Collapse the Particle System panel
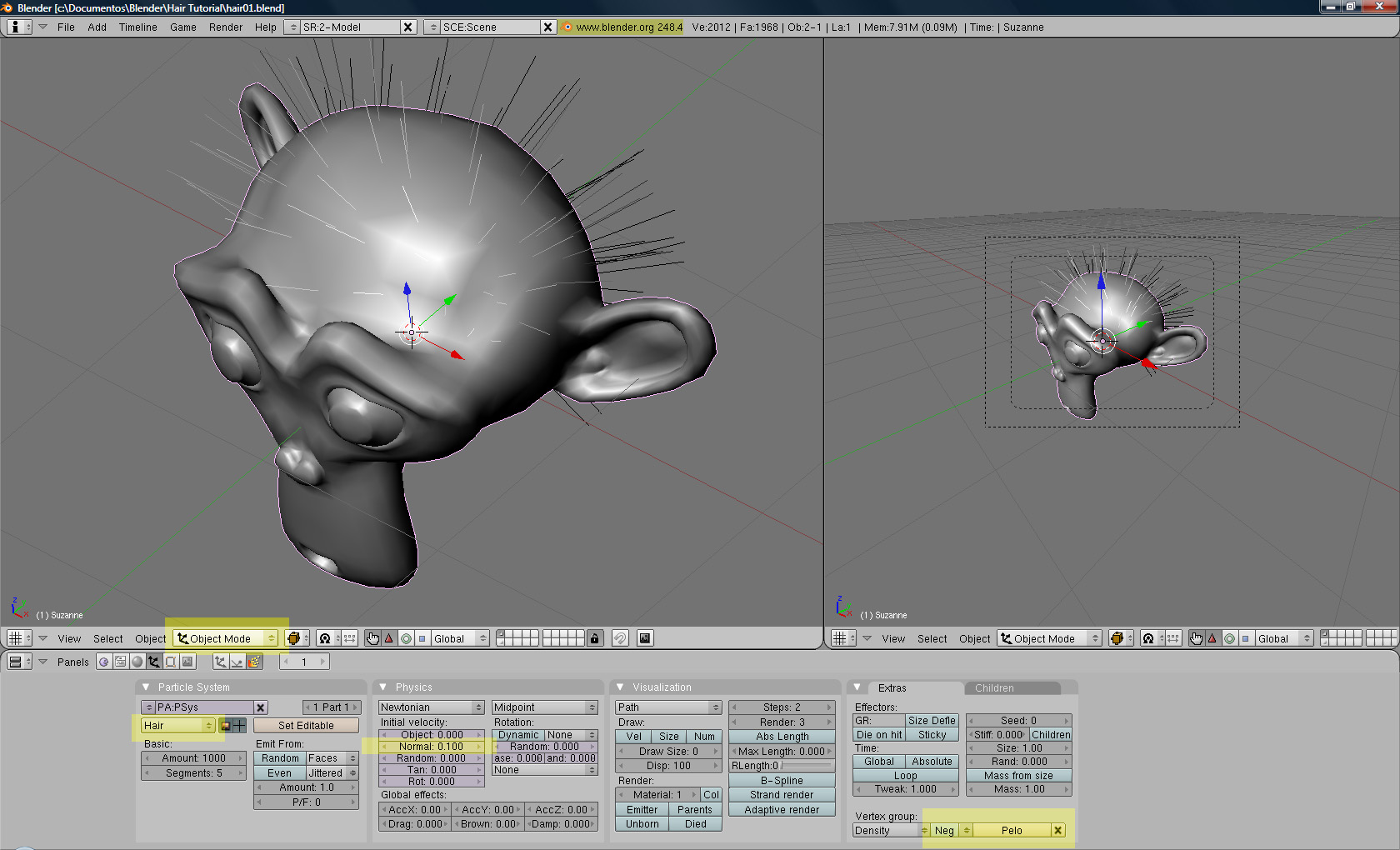 146,687
